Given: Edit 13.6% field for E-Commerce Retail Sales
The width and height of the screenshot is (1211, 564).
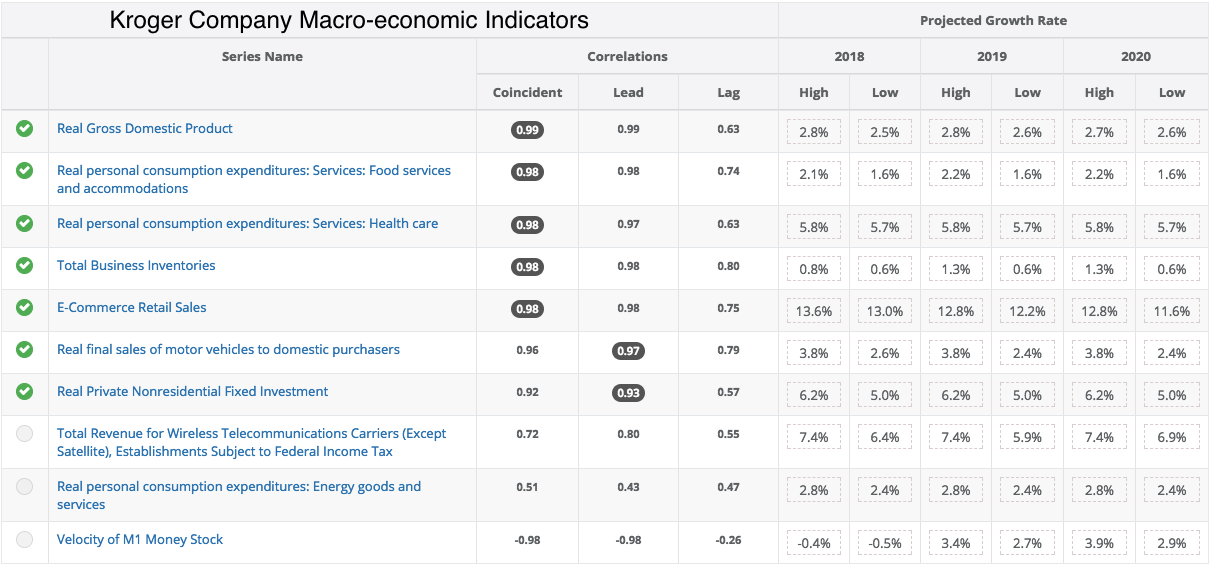Looking at the screenshot, I should (x=814, y=311).
